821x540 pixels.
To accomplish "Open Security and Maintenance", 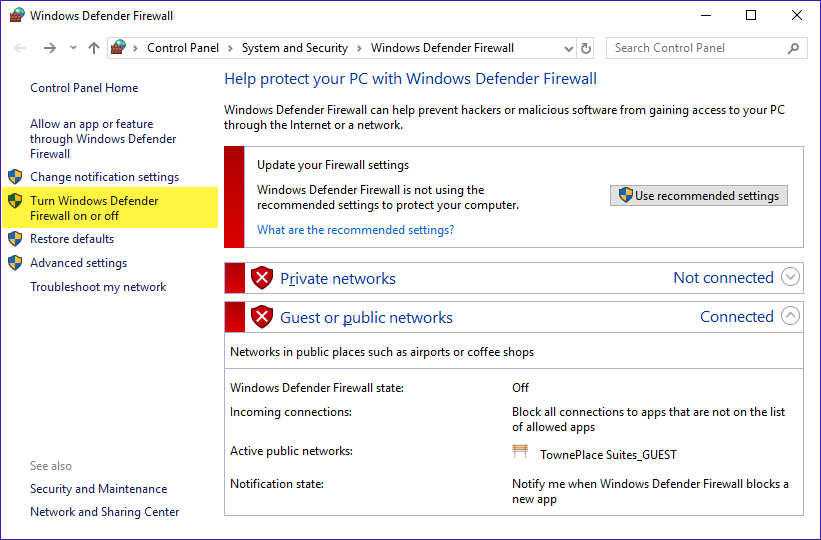I will coord(98,489).
